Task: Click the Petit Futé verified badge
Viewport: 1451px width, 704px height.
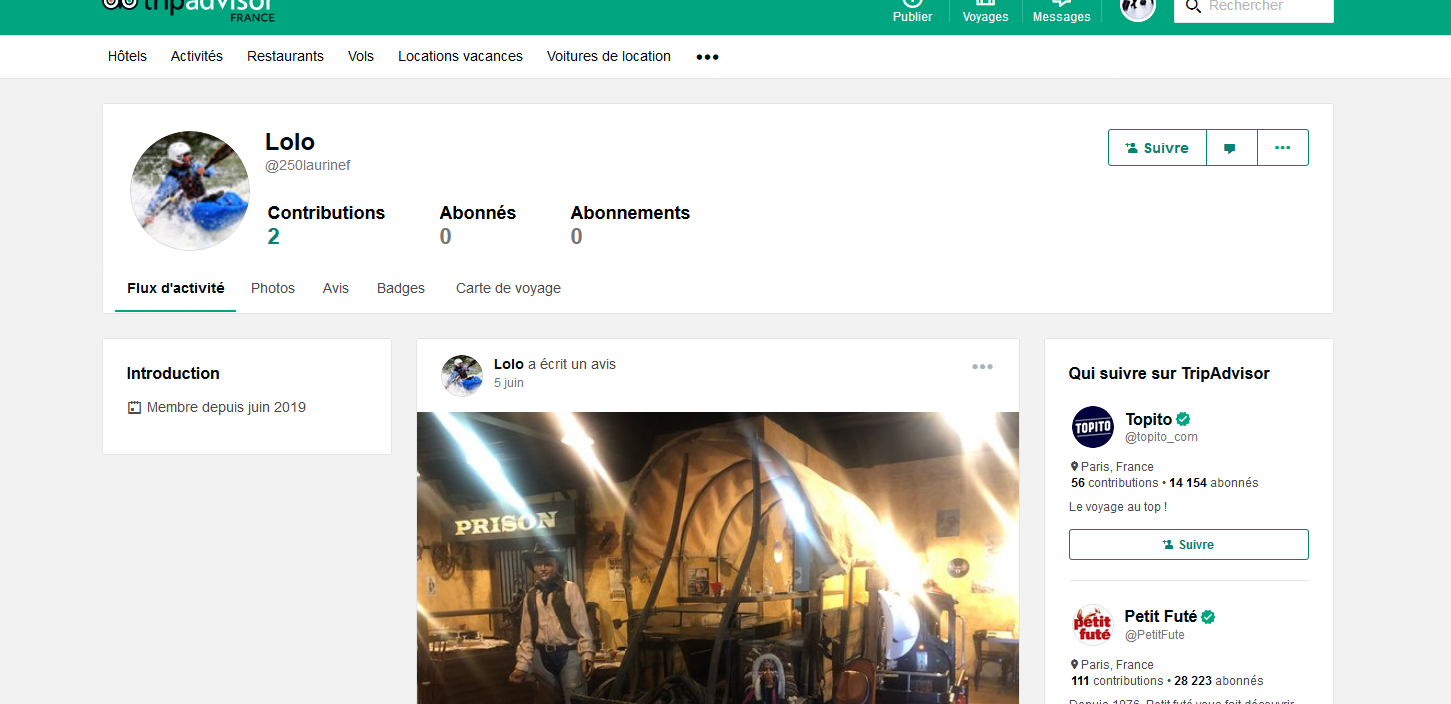Action: (1208, 617)
